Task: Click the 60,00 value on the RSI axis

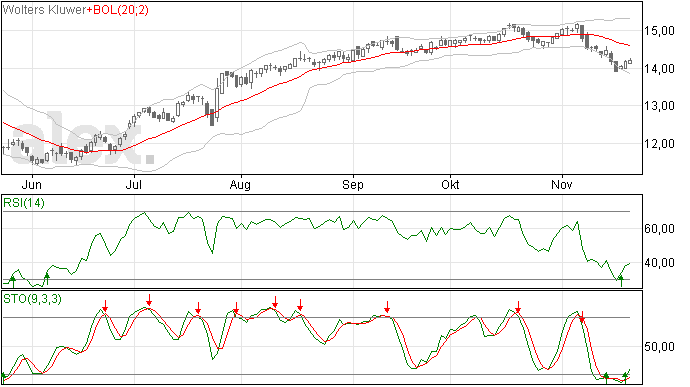Action: [659, 229]
